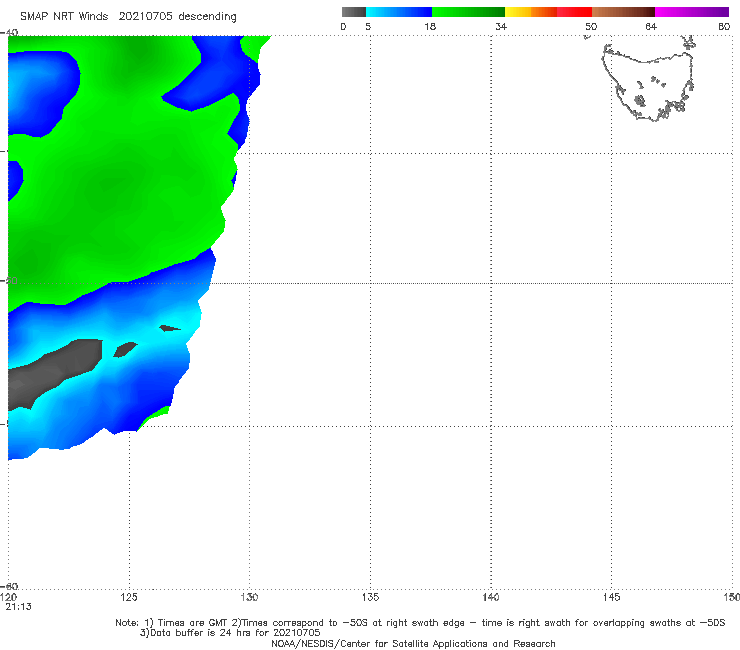This screenshot has width=740, height=650.
Task: Click the small gray patch near 125 longitude
Action: 125,350
